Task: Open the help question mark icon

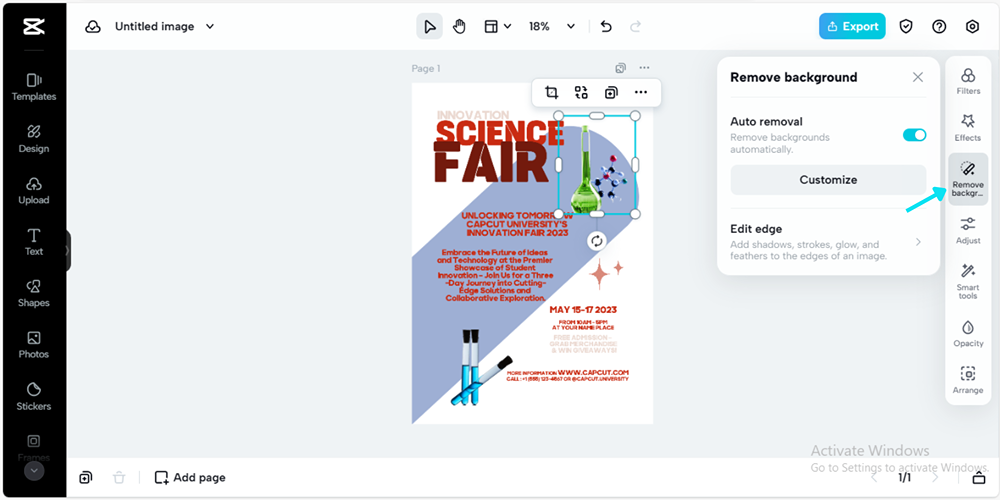Action: [x=939, y=26]
